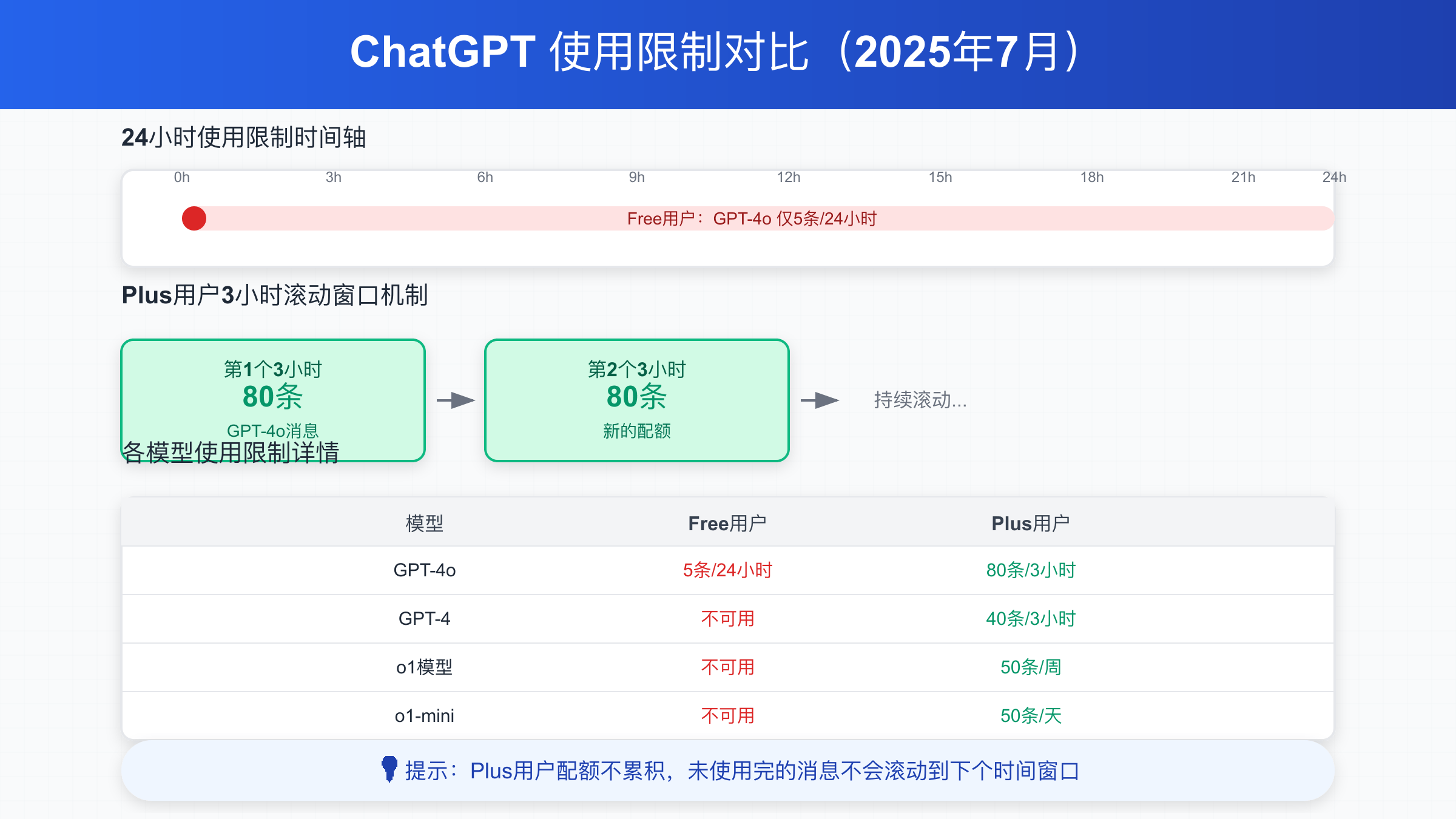The width and height of the screenshot is (1456, 819).
Task: Click 'GPT-4o消息' in the first card
Action: [x=273, y=431]
